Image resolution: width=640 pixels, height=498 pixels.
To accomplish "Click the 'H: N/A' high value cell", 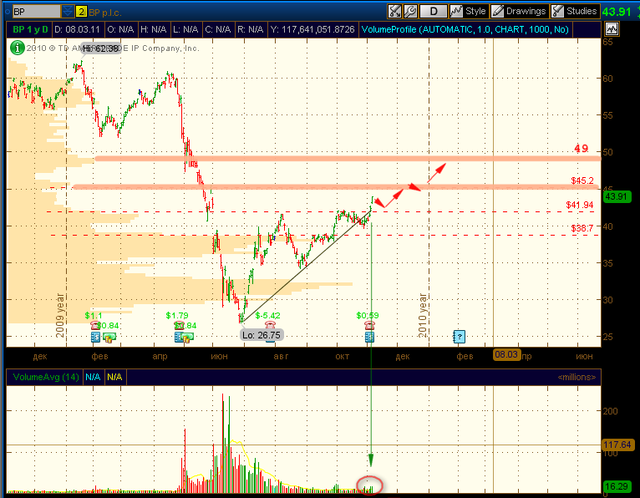I will tap(153, 29).
